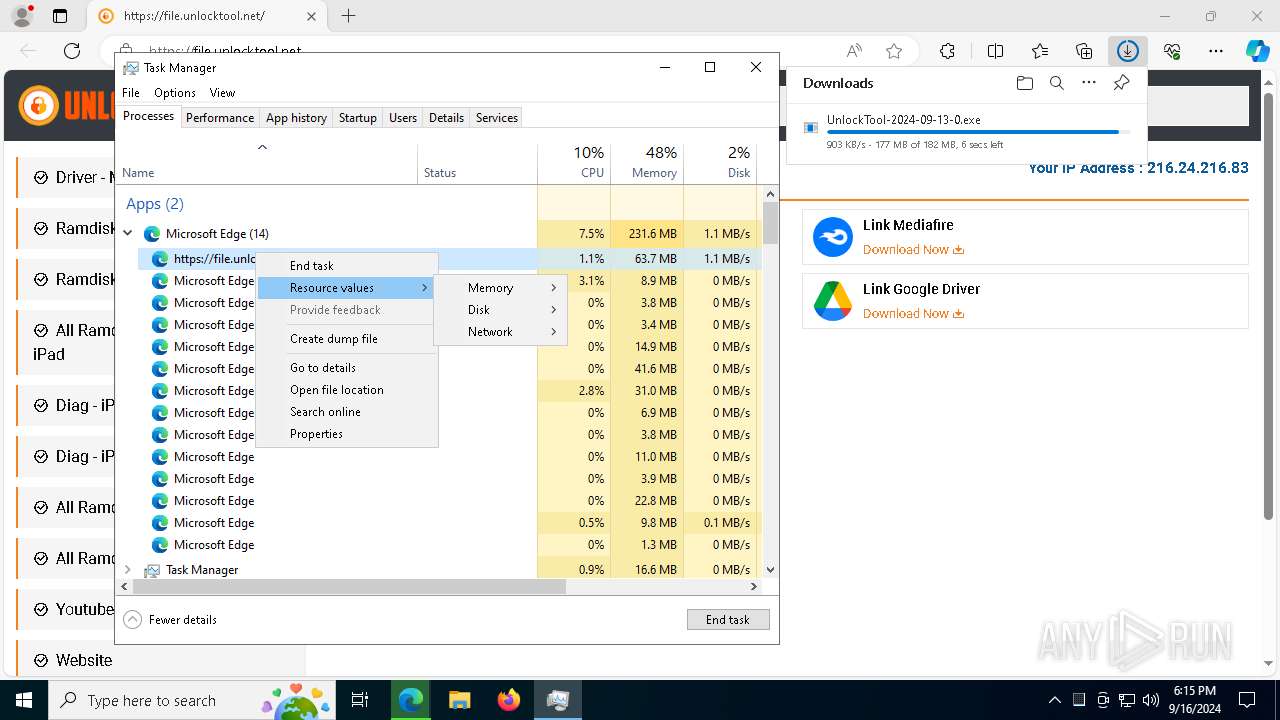This screenshot has height=720, width=1280.
Task: Select Resource values menu entry
Action: [x=347, y=288]
